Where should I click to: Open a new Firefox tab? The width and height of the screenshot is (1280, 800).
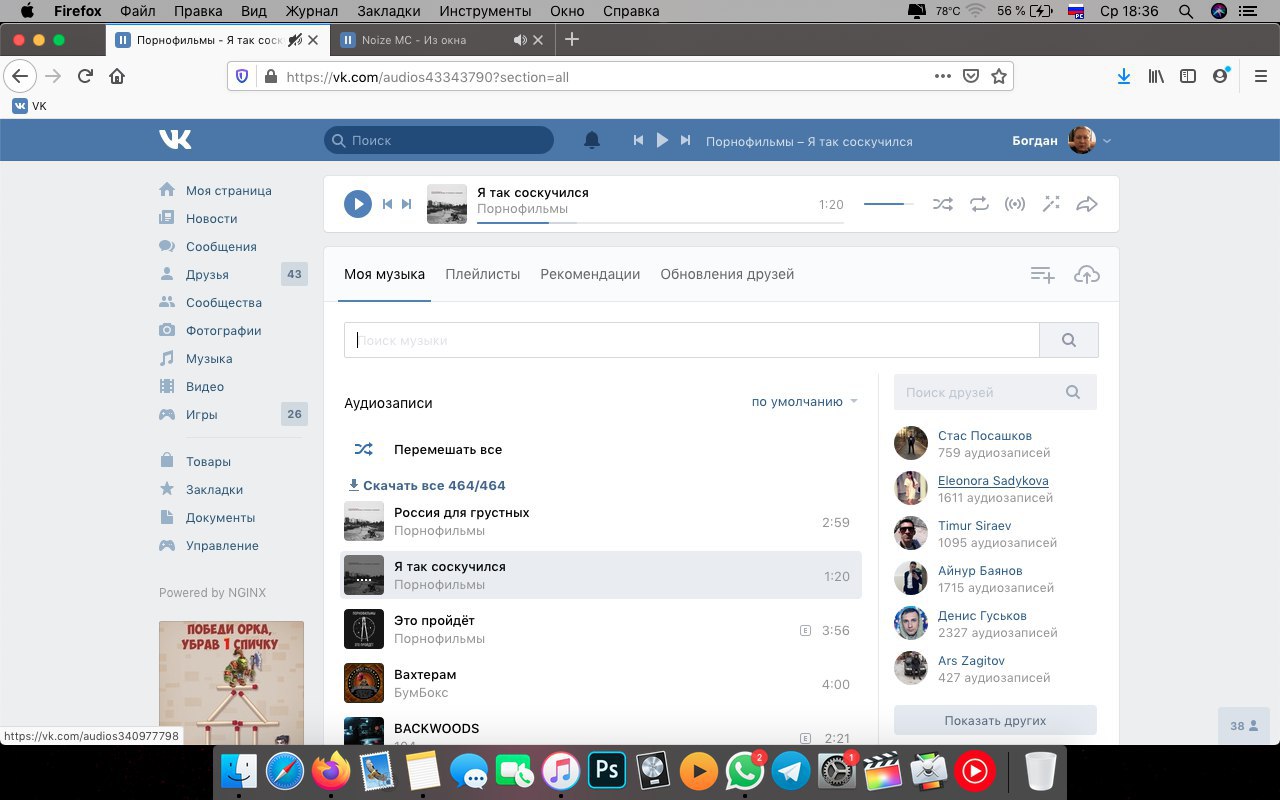(572, 39)
